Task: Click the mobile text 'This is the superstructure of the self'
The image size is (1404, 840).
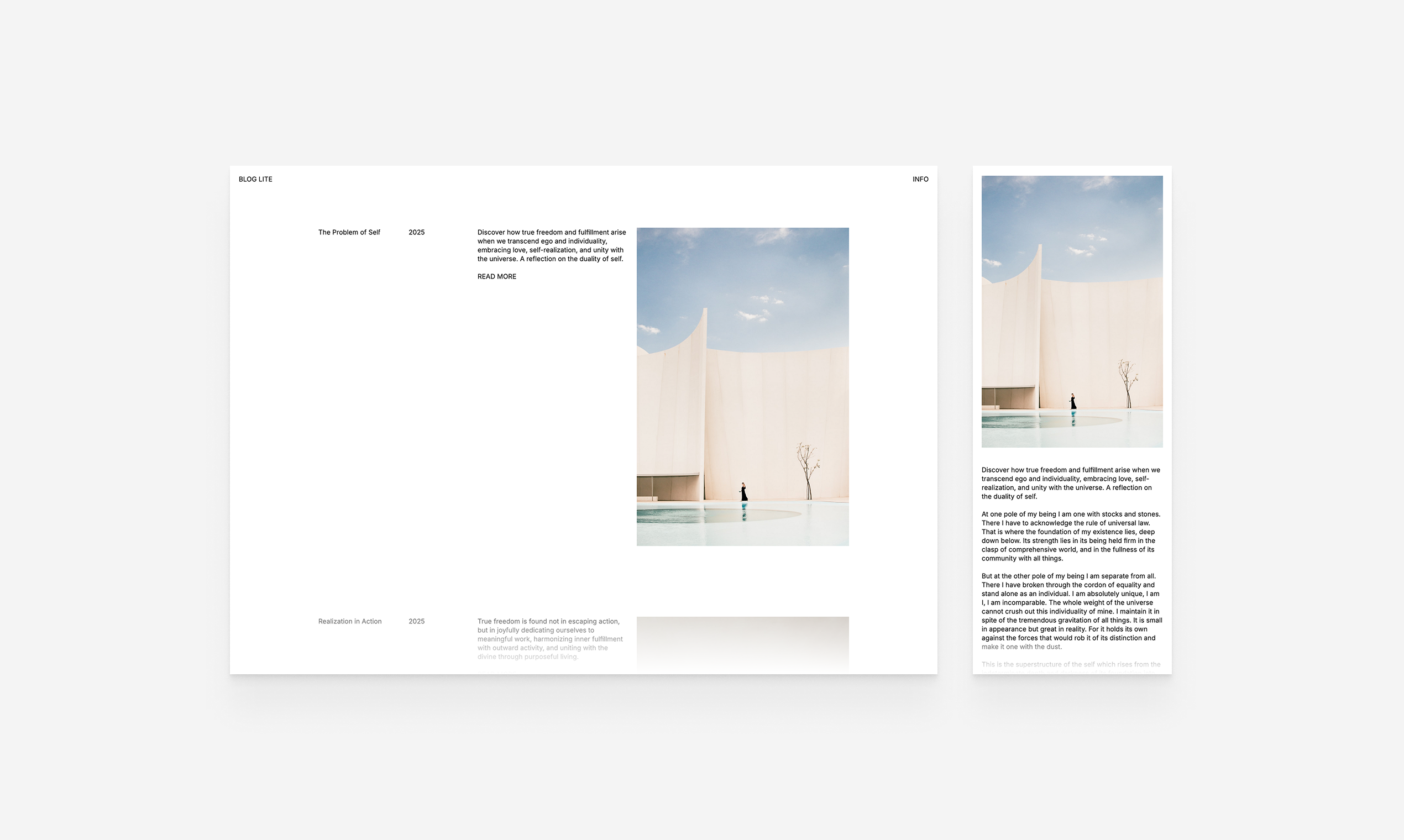Action: pos(1071,664)
